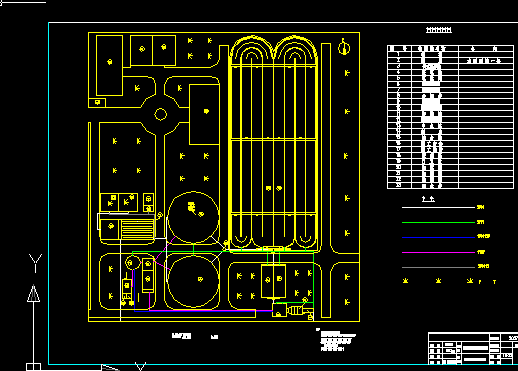Screen dimensions: 518x371
Task: Click second tree symbol in legend
Action: tap(438, 281)
